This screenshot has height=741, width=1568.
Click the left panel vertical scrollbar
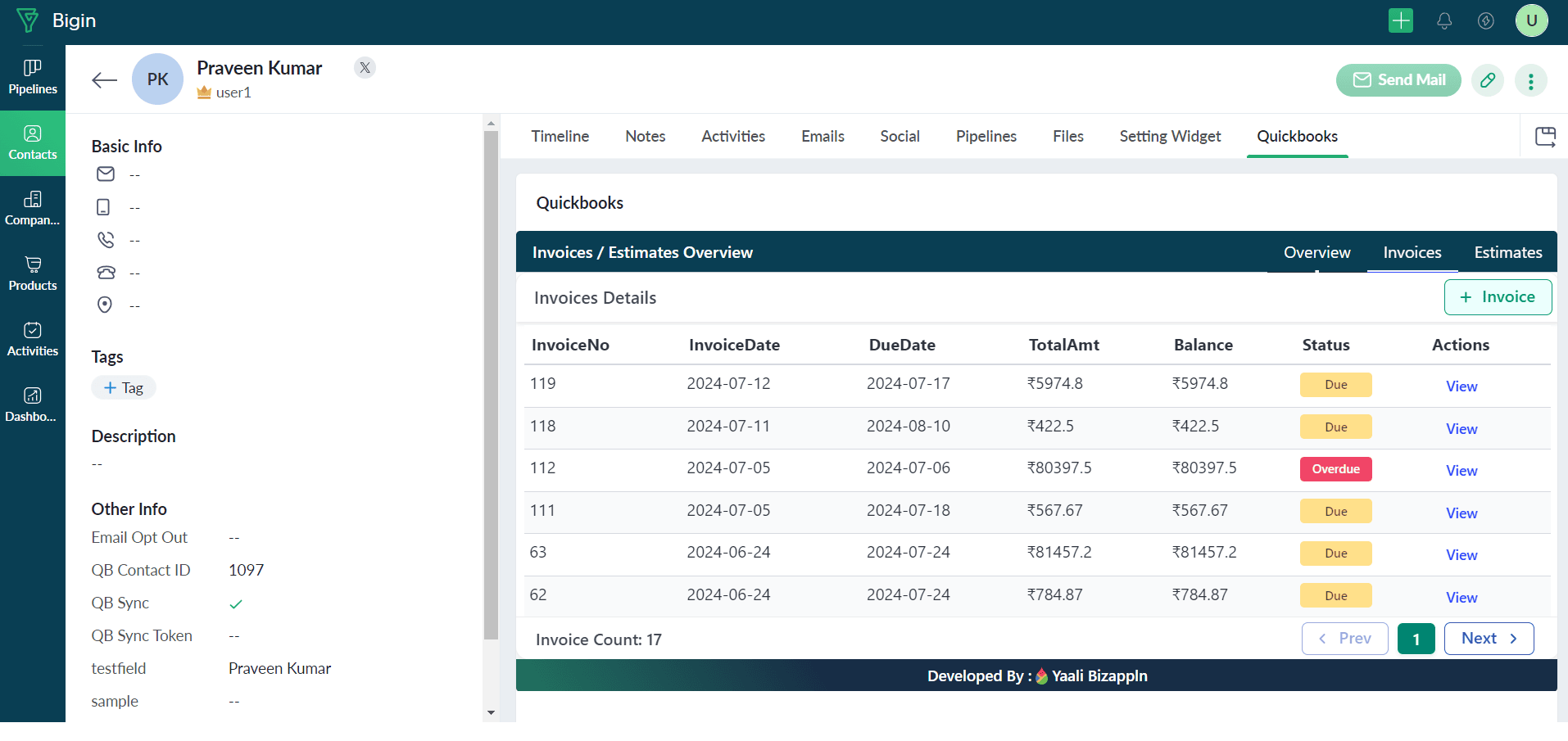[491, 385]
